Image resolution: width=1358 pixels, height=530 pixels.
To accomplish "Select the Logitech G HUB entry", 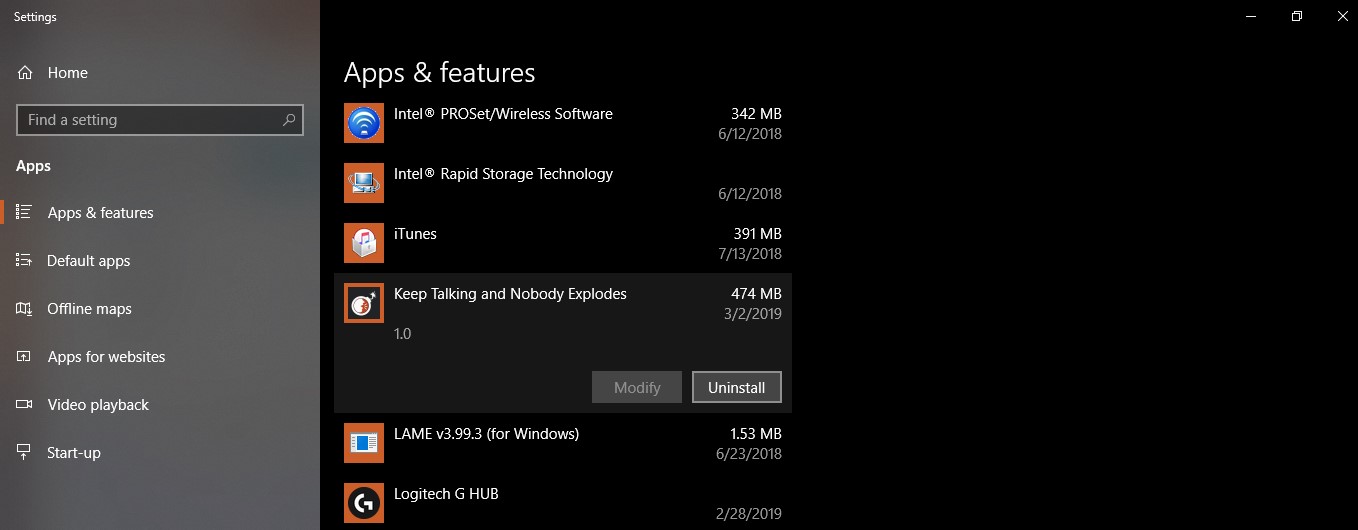I will pyautogui.click(x=563, y=503).
